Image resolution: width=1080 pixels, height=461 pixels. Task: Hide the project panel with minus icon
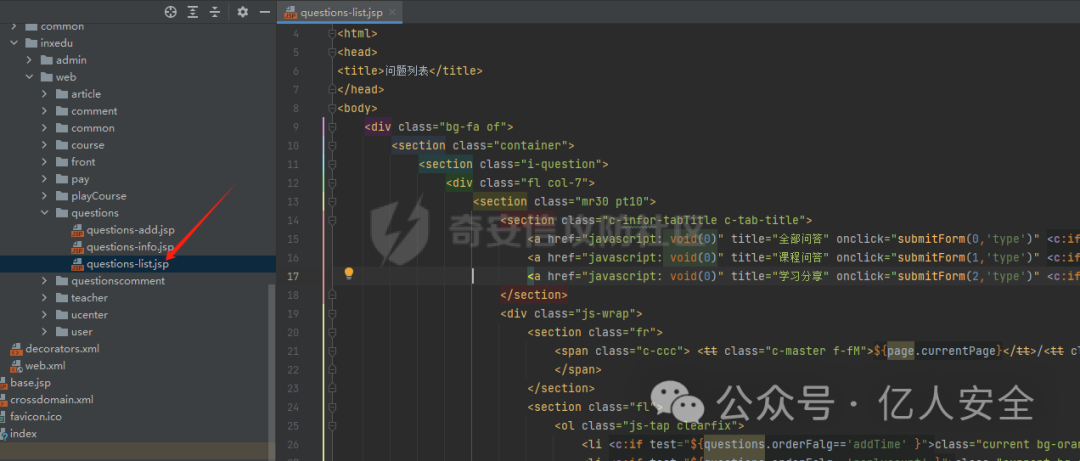(264, 12)
